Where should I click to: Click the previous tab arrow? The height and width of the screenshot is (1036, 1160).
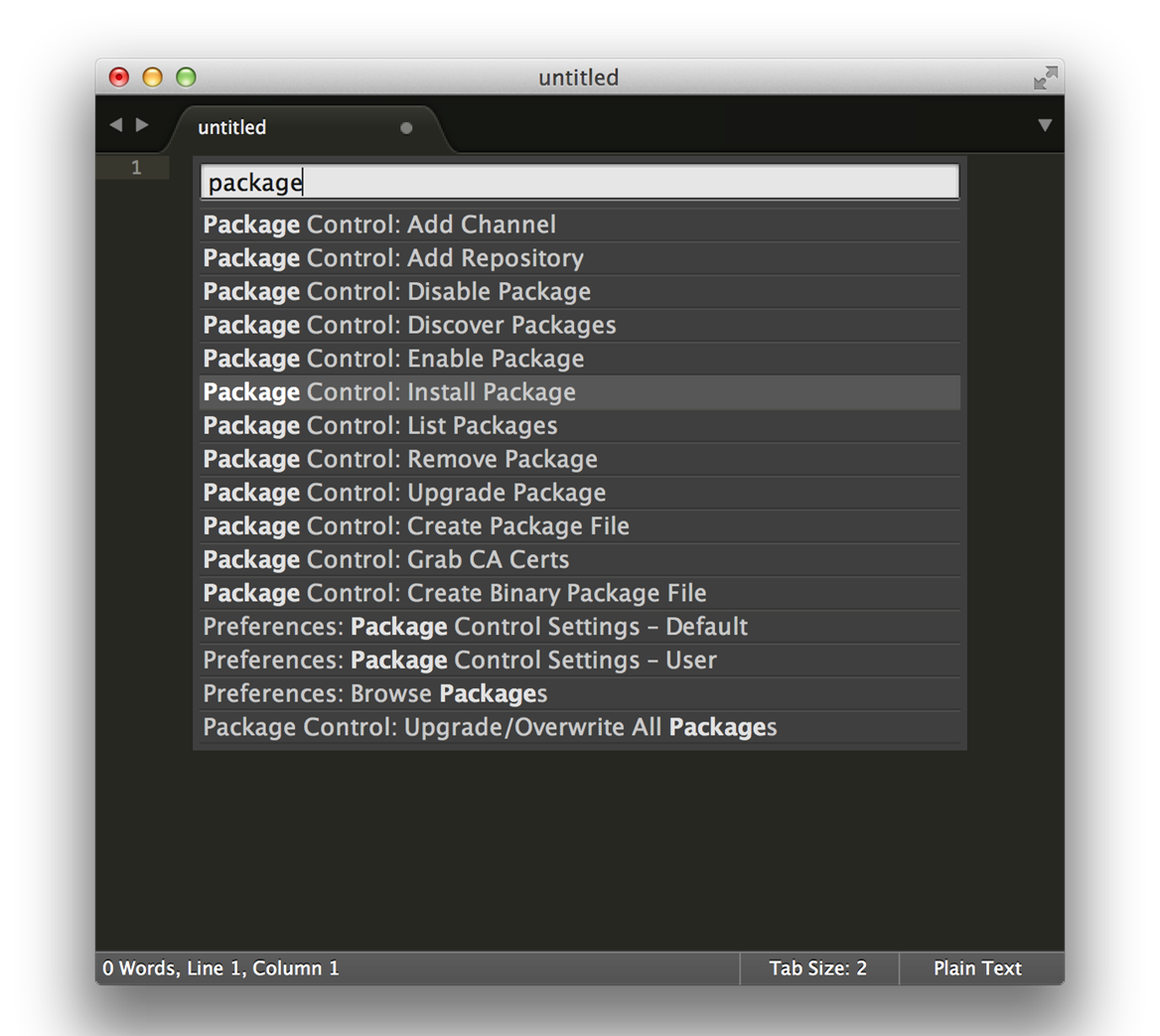[x=116, y=125]
